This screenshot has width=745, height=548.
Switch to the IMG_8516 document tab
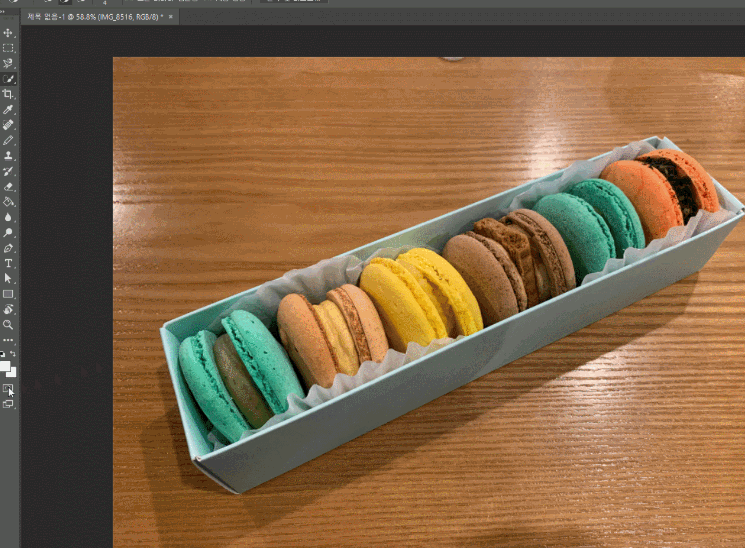coord(95,17)
